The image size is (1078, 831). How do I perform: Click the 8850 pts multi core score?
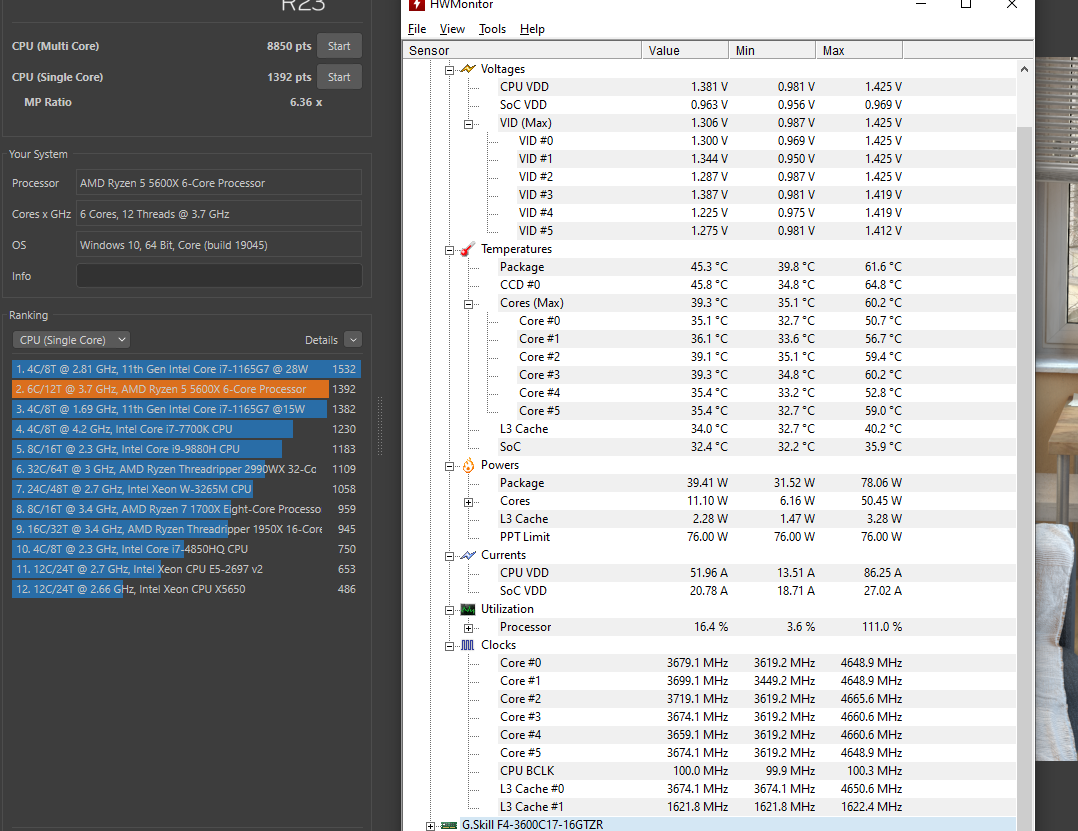(289, 46)
